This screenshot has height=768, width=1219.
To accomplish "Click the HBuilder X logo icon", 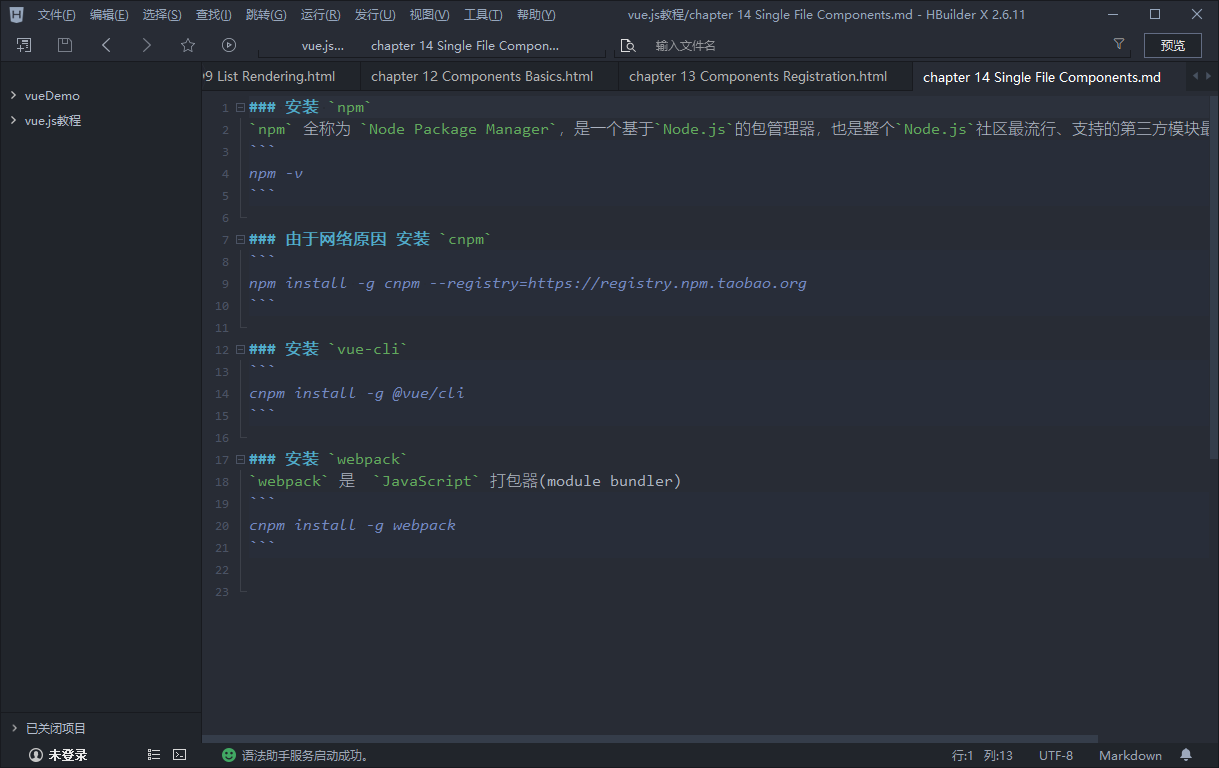I will 16,15.
